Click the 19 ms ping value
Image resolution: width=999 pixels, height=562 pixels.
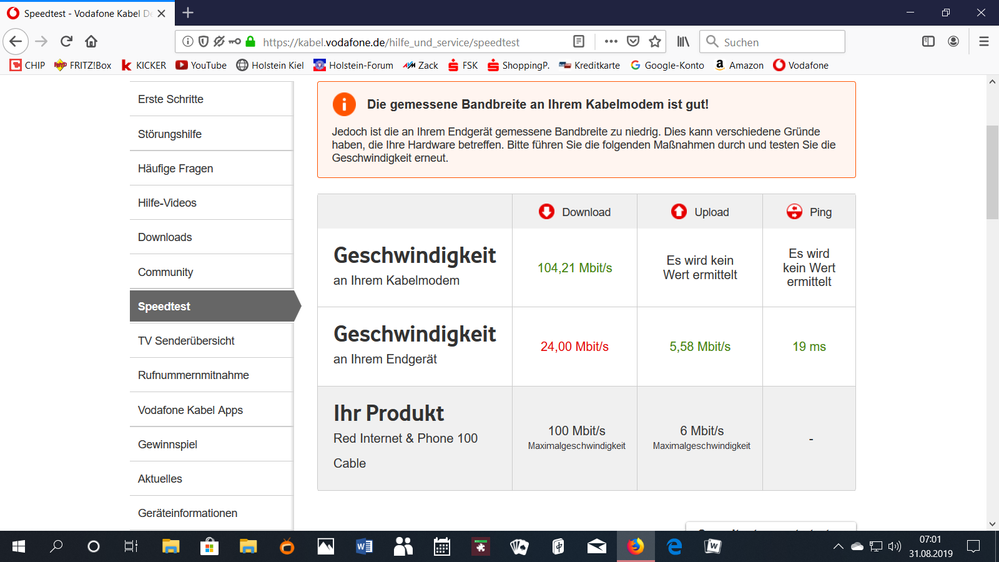(809, 347)
